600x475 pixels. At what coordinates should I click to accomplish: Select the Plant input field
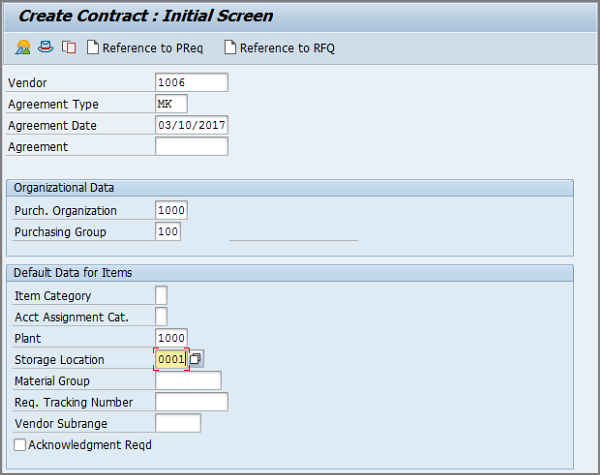pyautogui.click(x=172, y=338)
